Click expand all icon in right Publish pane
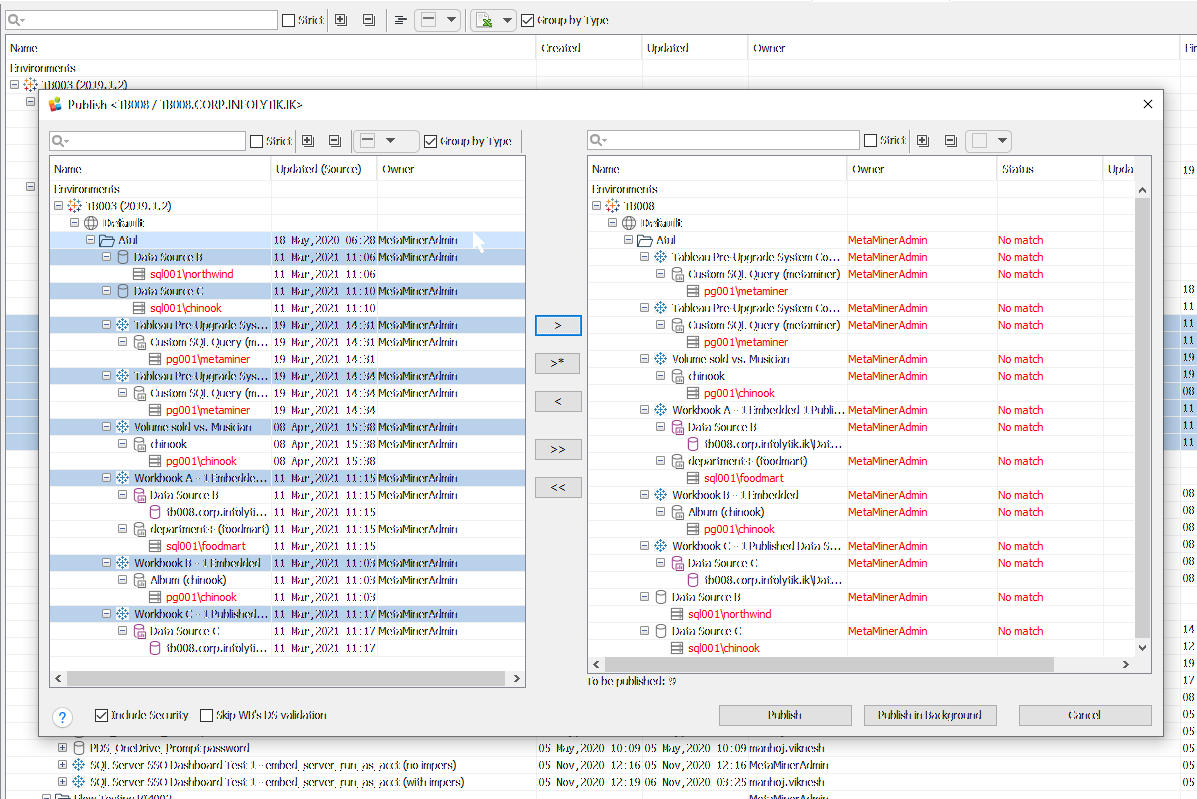Viewport: 1197px width, 799px height. [x=923, y=140]
